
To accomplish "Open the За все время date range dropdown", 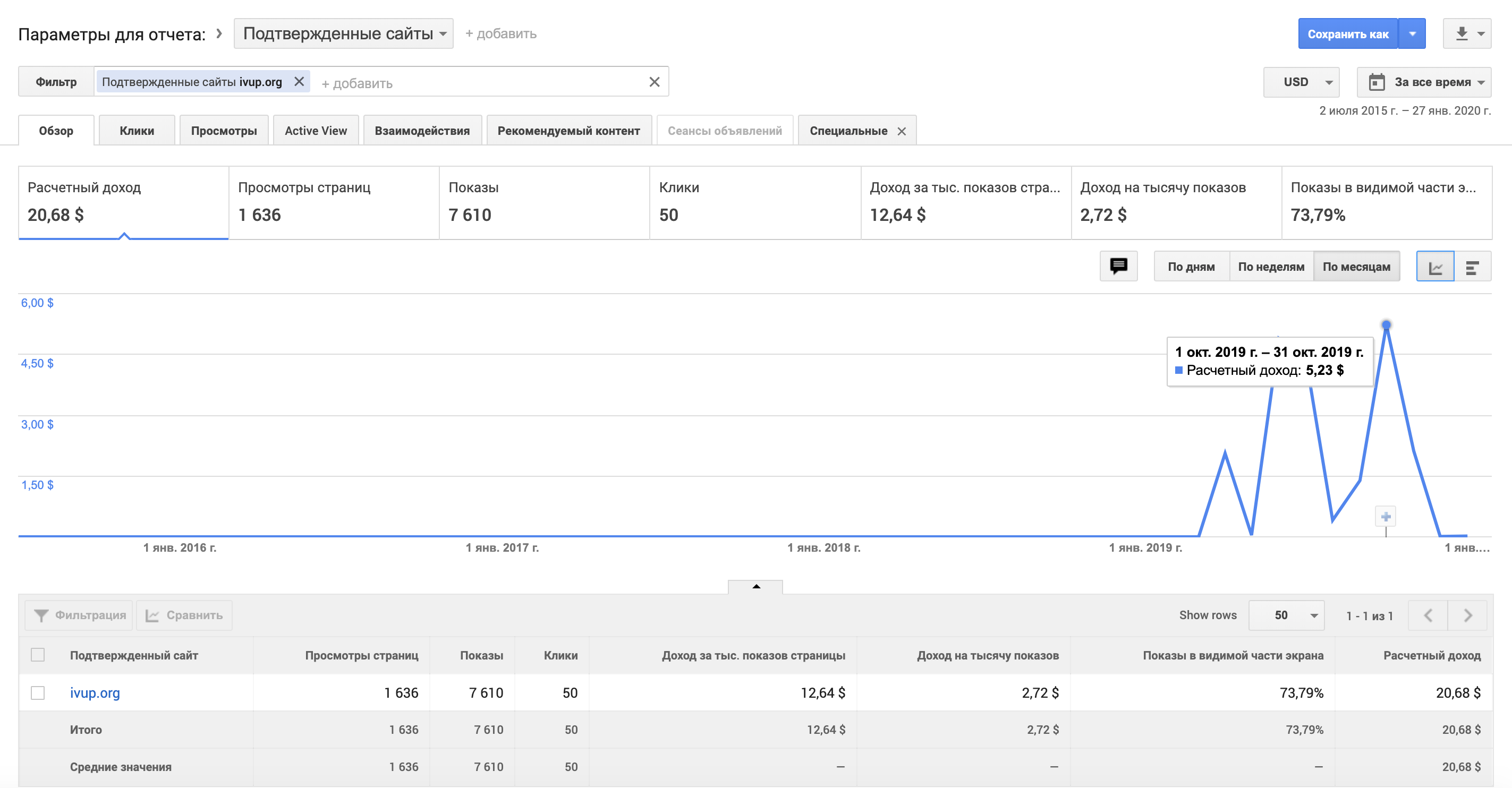I will click(1424, 82).
